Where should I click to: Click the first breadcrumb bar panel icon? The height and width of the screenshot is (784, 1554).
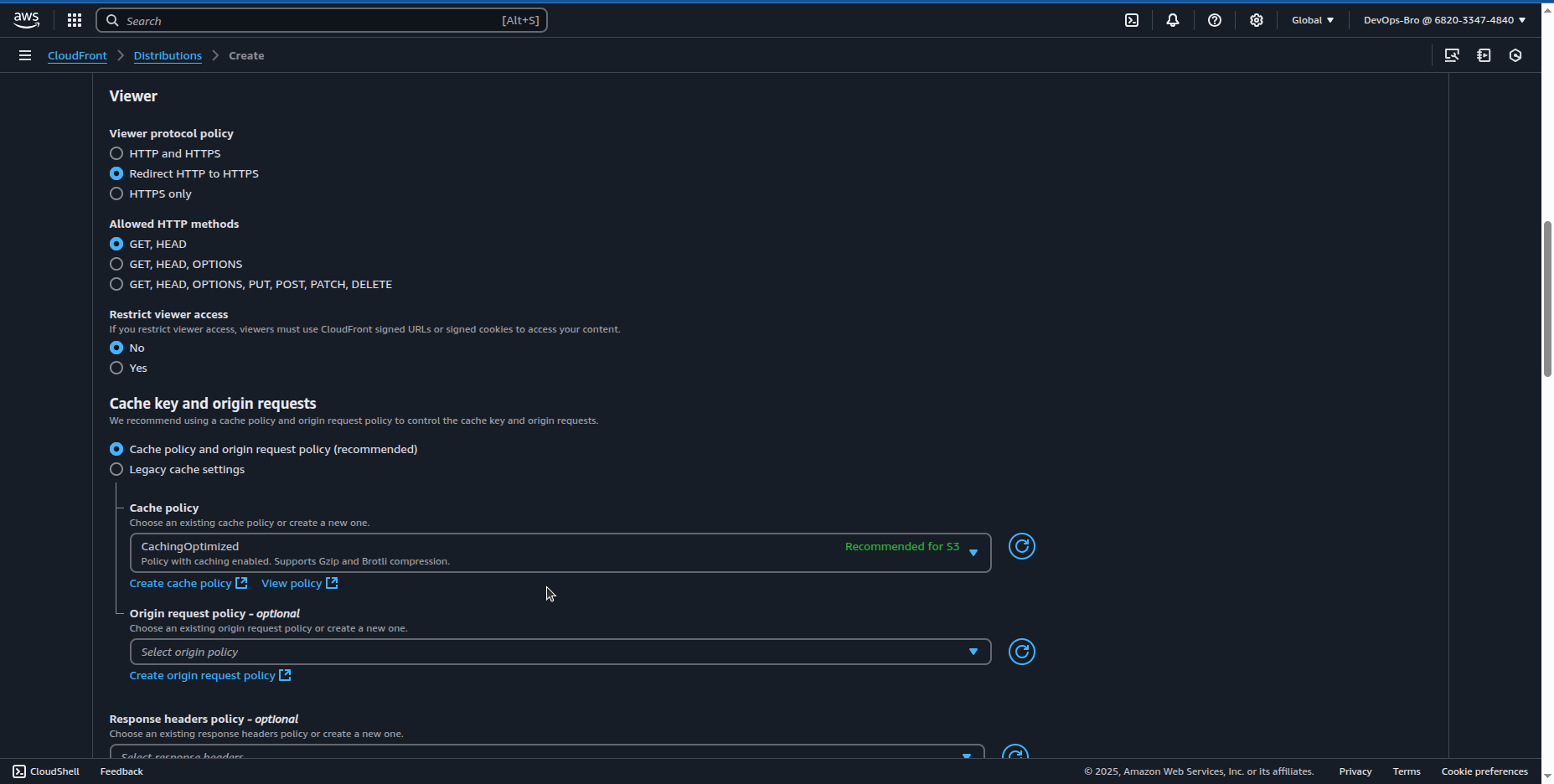click(1452, 55)
